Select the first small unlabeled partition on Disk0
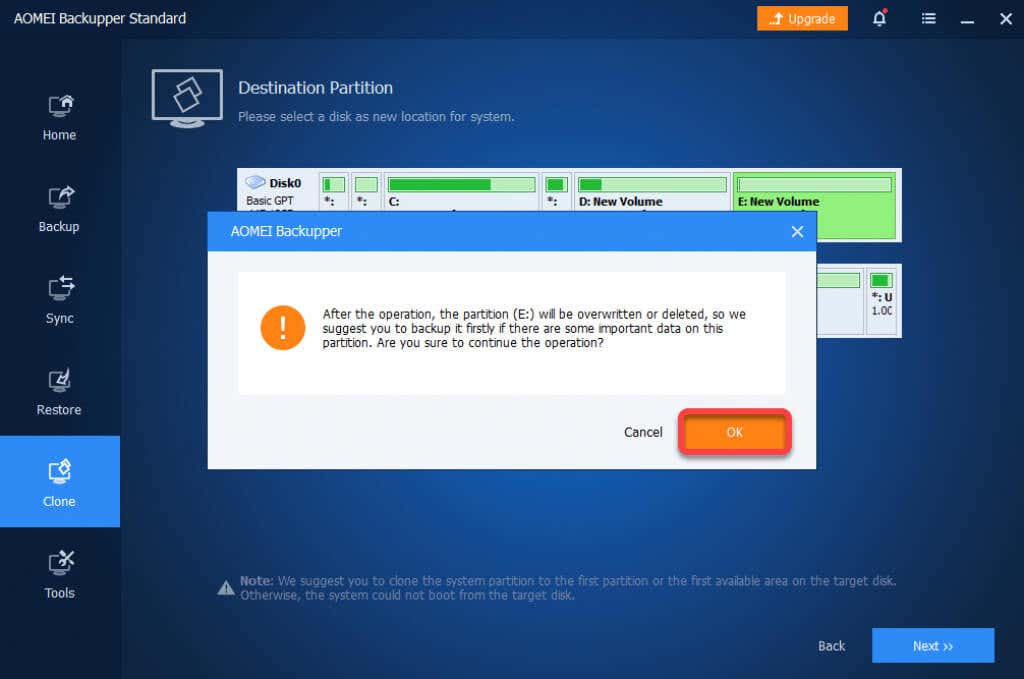Viewport: 1024px width, 679px height. (333, 192)
